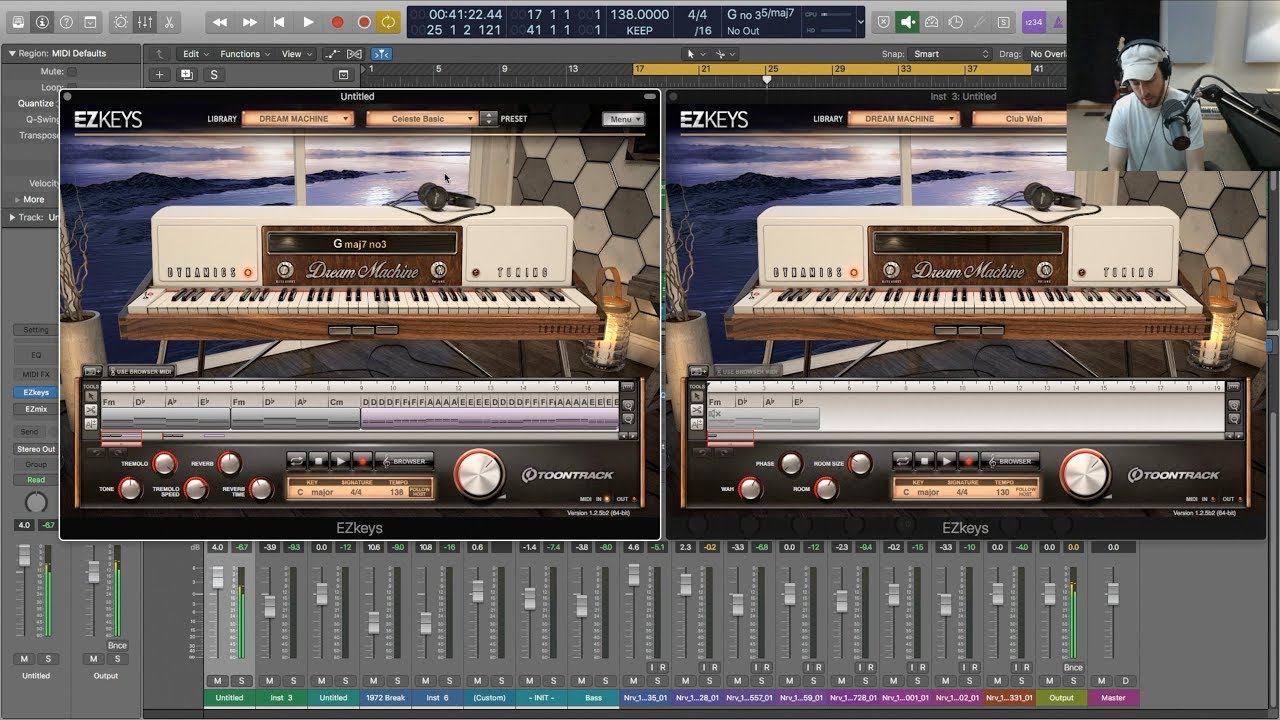Screen dimensions: 1280x720
Task: Open the left-click pointer tool menu
Action: 695,54
